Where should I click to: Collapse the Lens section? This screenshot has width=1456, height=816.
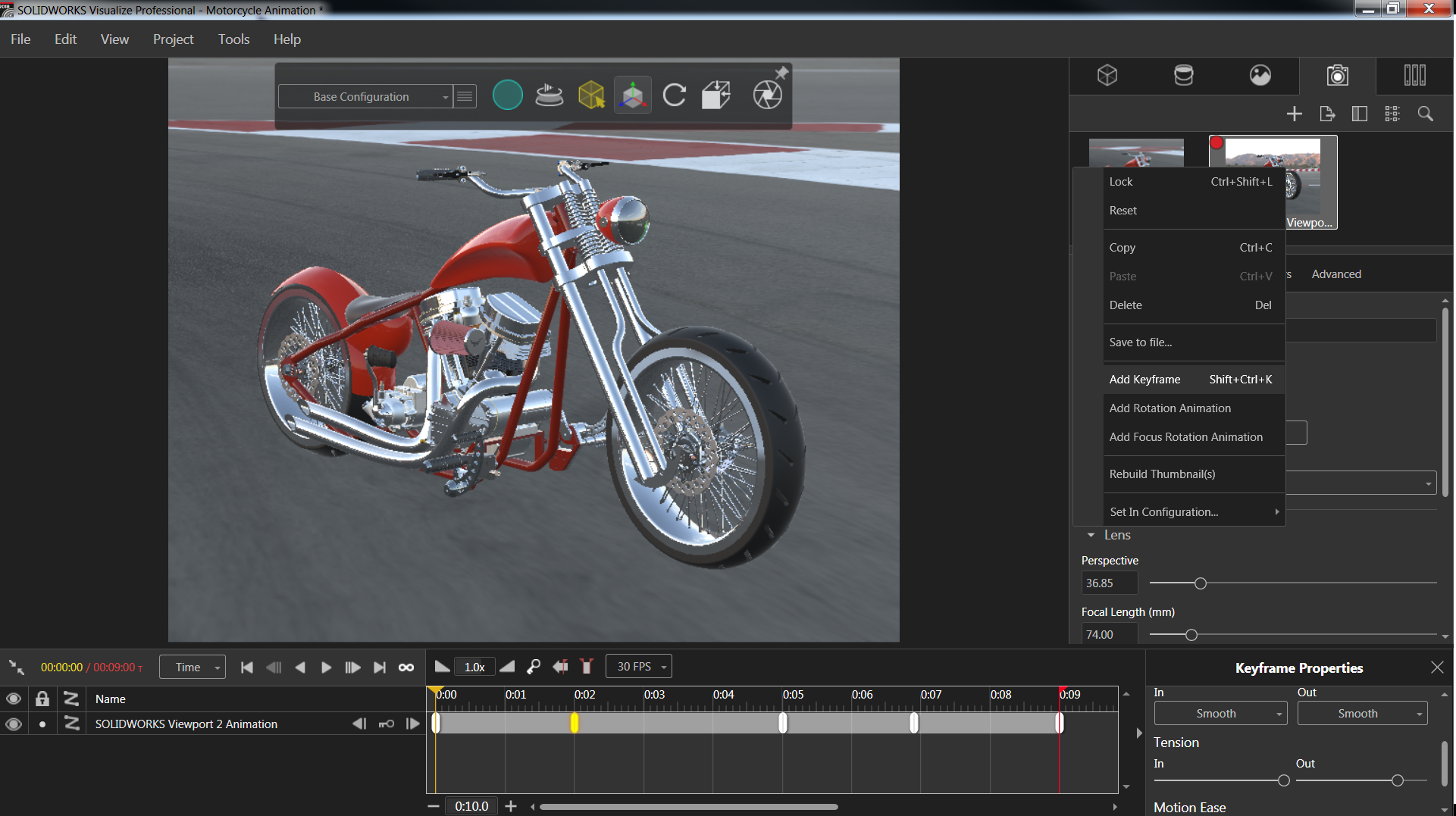point(1091,535)
